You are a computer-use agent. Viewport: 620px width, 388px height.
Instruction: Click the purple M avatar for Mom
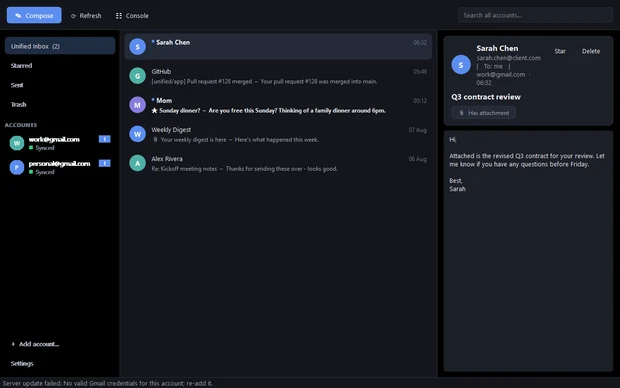(137, 105)
